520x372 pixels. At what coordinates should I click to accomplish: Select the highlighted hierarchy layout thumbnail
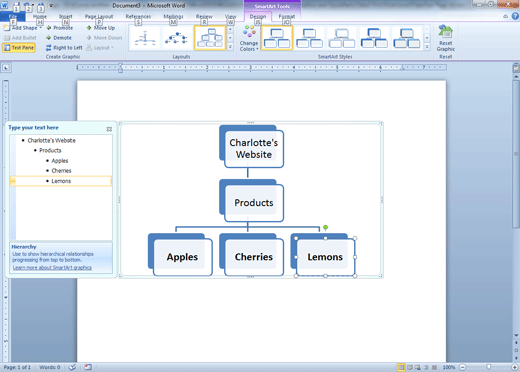210,38
